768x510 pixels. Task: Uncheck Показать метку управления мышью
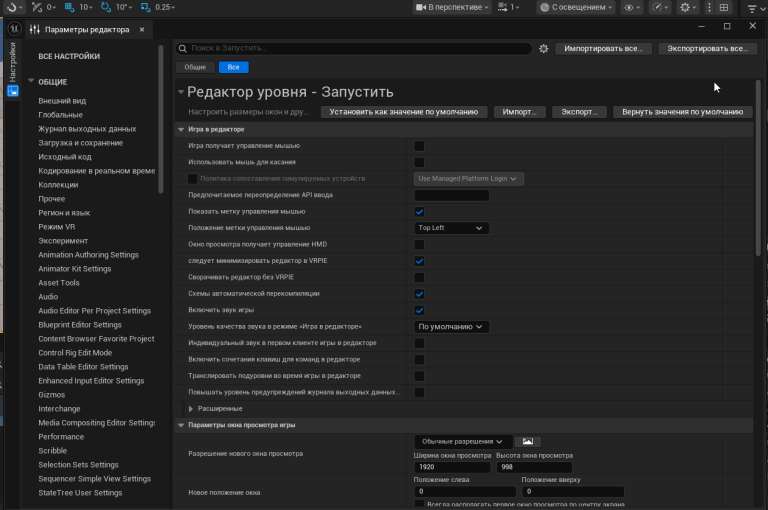click(419, 212)
